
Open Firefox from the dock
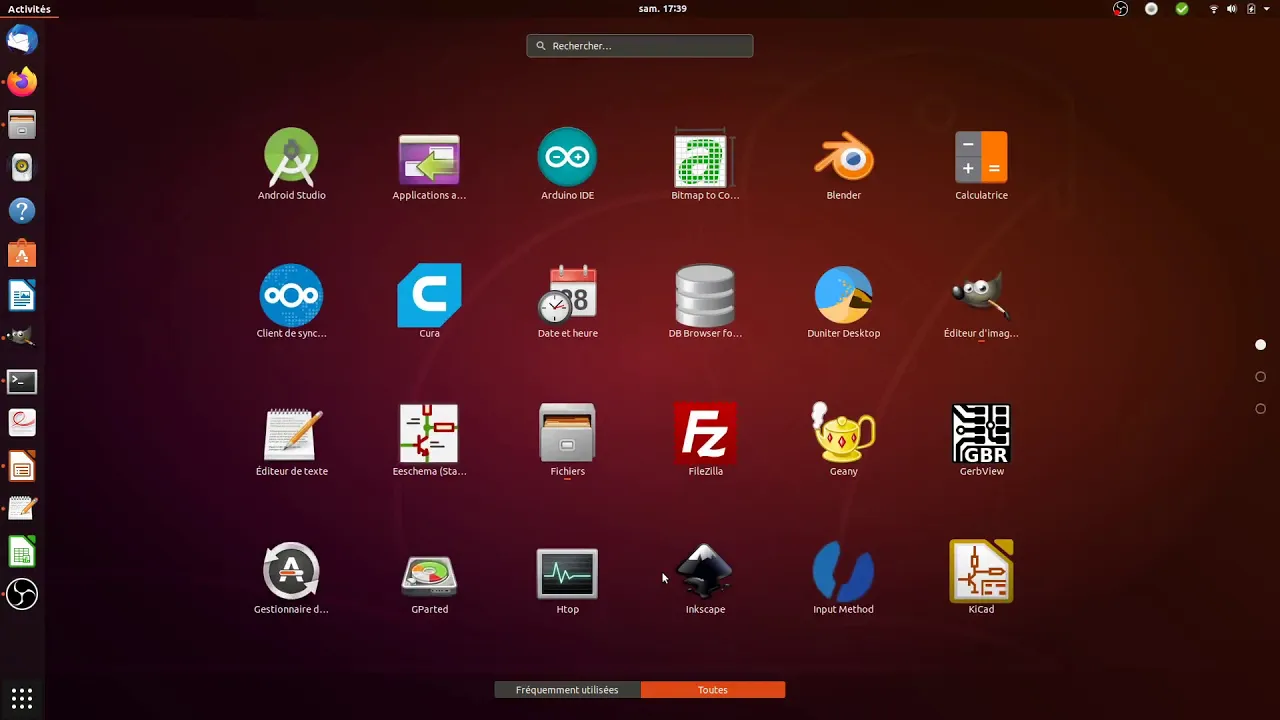(x=22, y=82)
